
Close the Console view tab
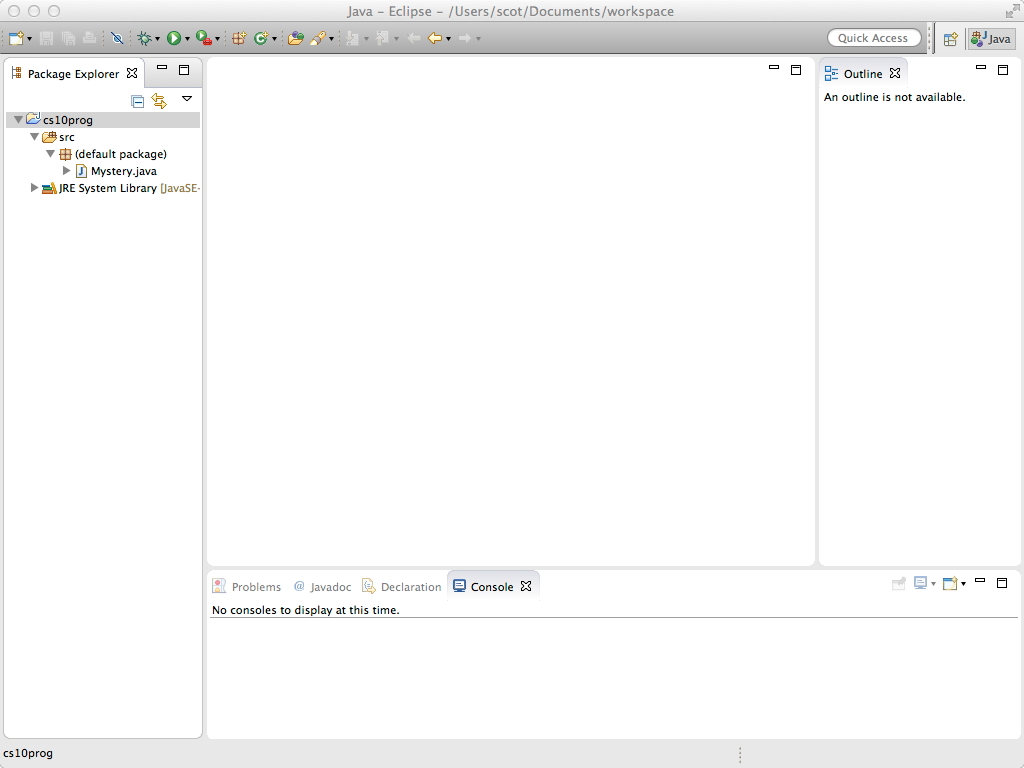coord(526,586)
